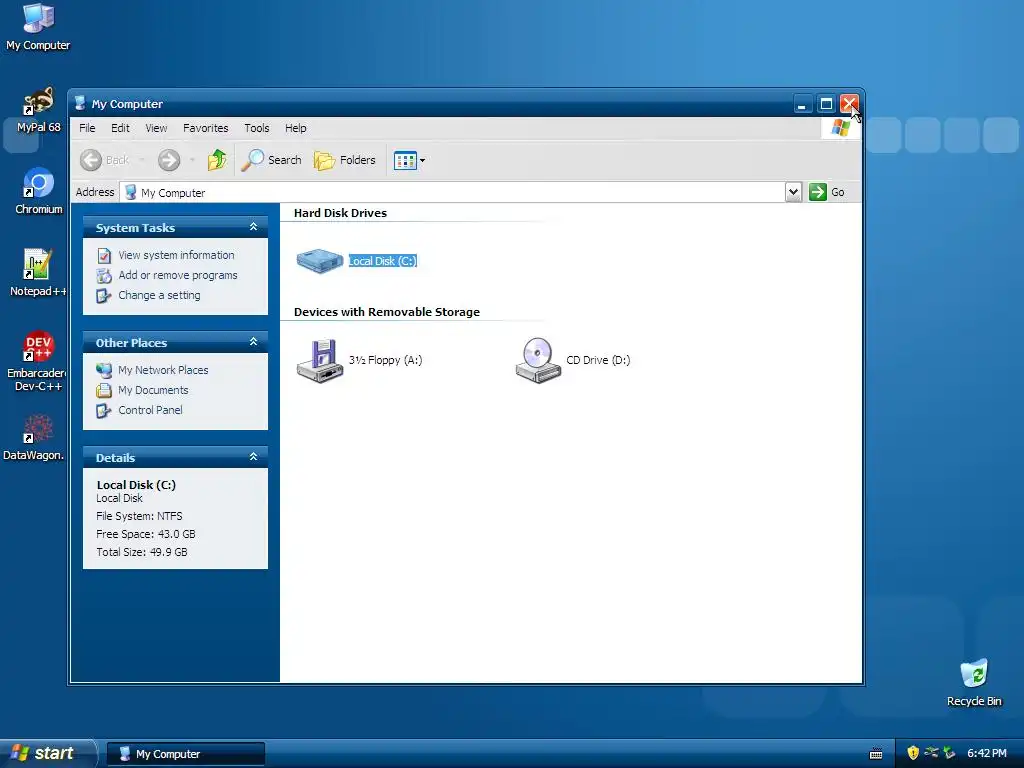Click View system information link
The width and height of the screenshot is (1024, 768).
[176, 255]
